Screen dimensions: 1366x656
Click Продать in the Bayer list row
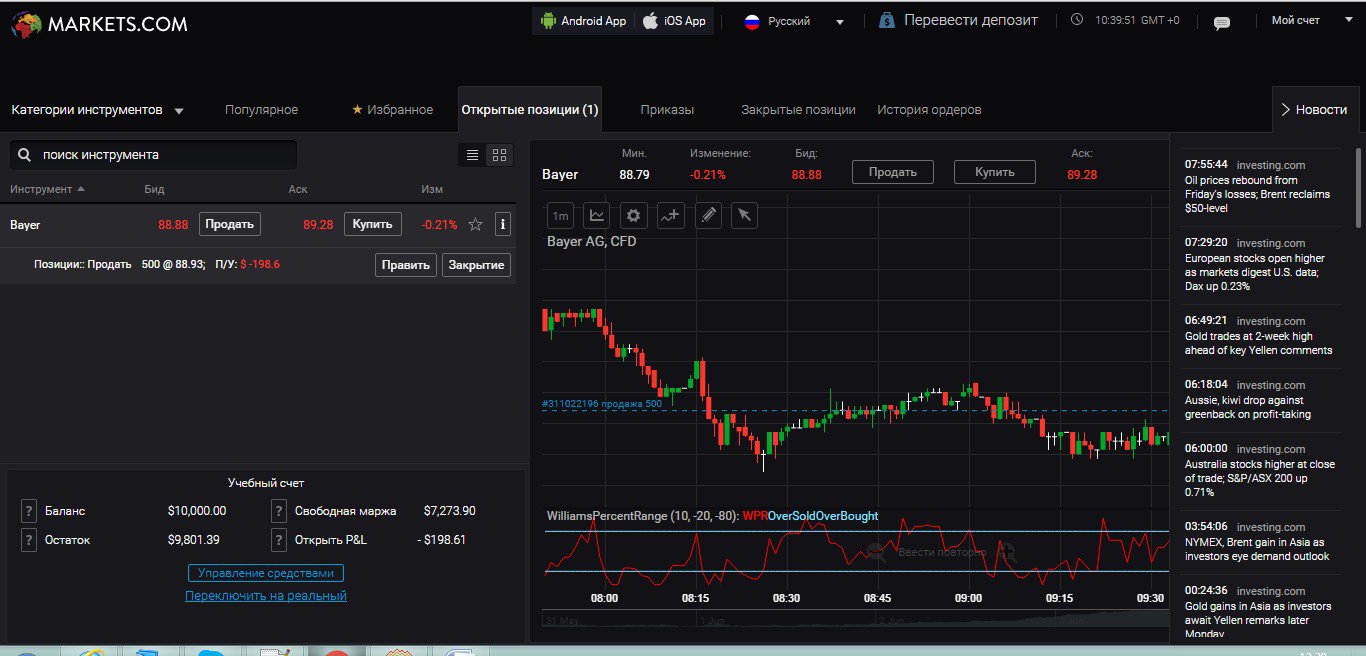[230, 224]
